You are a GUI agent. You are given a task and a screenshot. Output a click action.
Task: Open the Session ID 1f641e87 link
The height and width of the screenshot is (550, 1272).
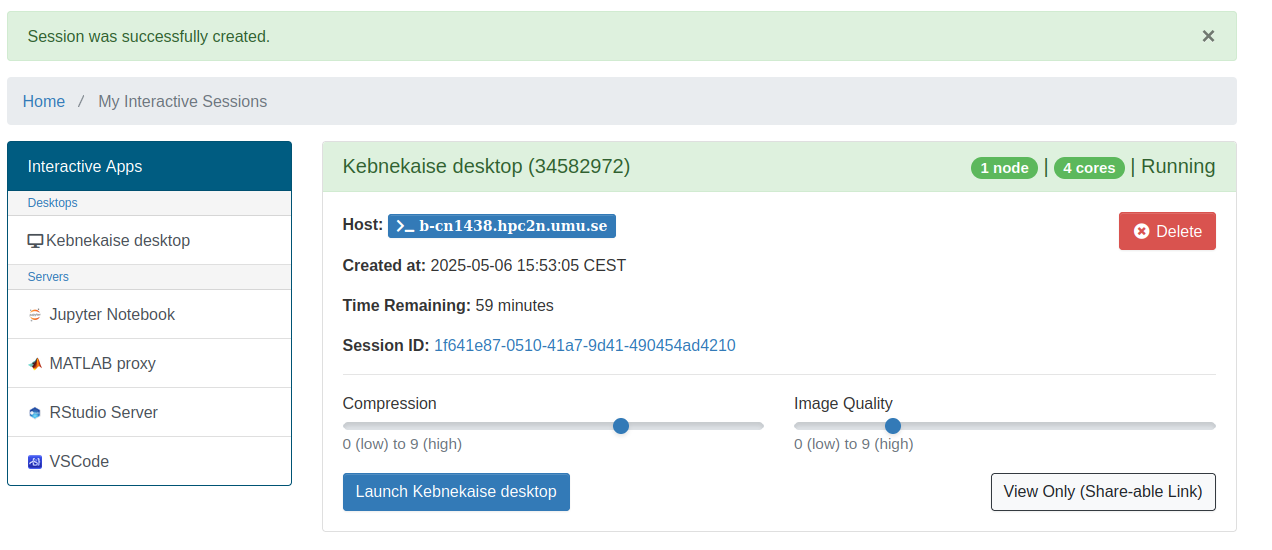584,345
